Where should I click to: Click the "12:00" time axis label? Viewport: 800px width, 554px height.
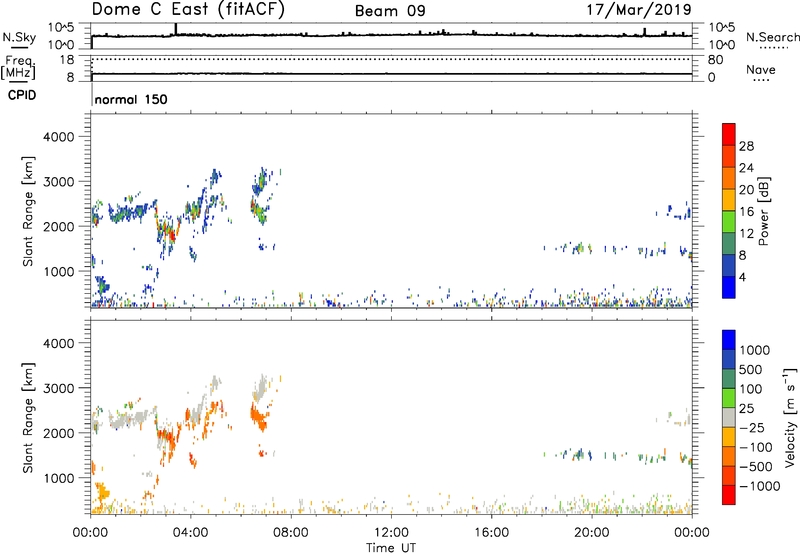point(391,533)
